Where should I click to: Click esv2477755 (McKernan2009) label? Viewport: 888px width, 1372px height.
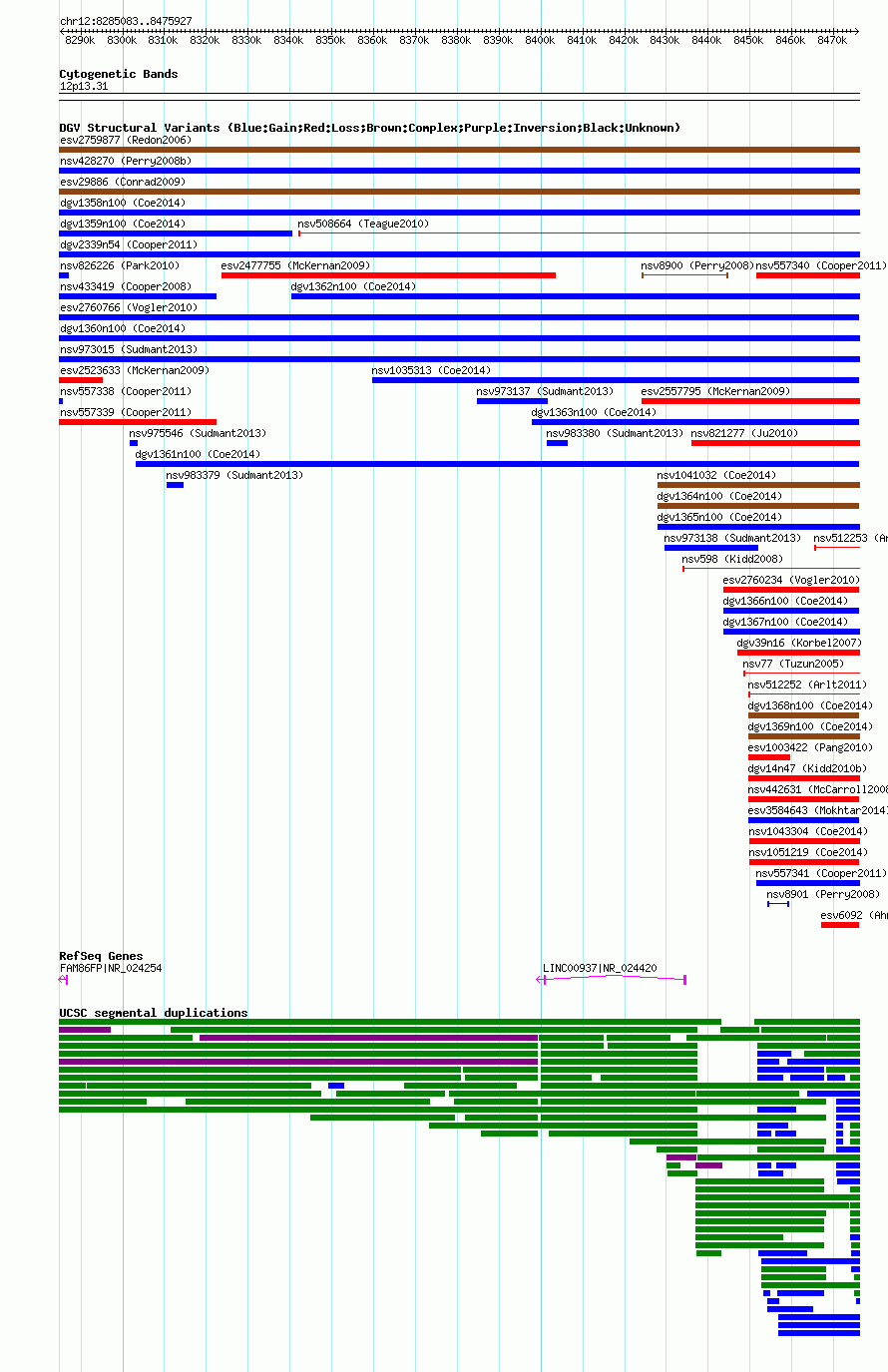295,266
